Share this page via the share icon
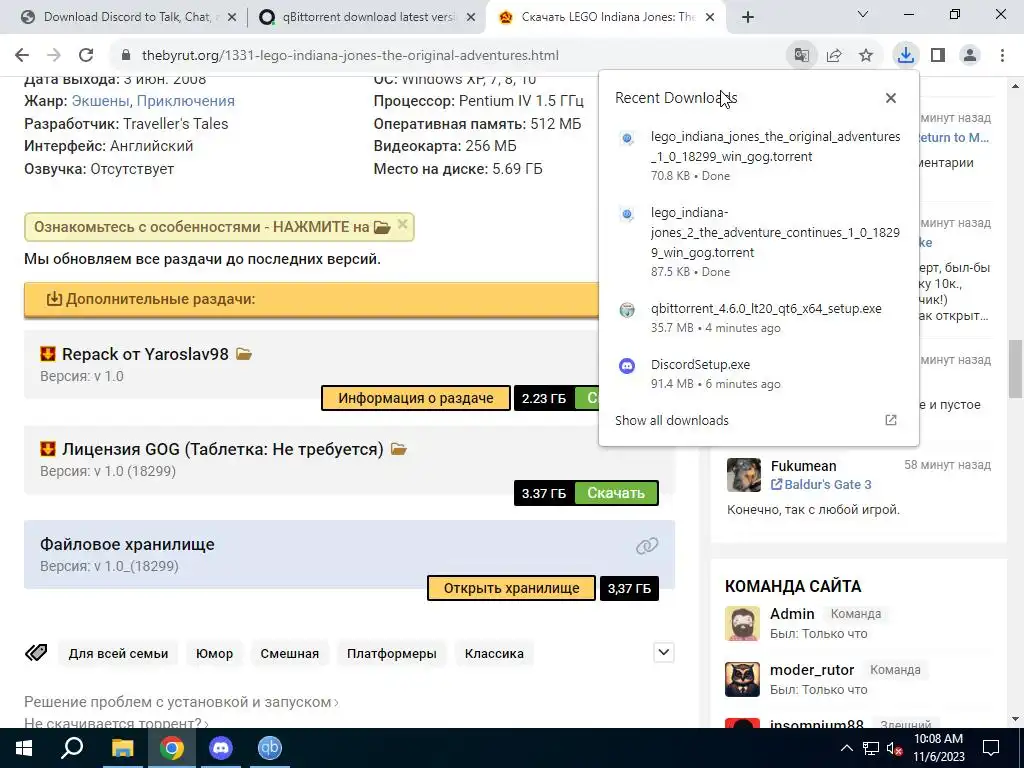Image resolution: width=1024 pixels, height=768 pixels. point(834,56)
